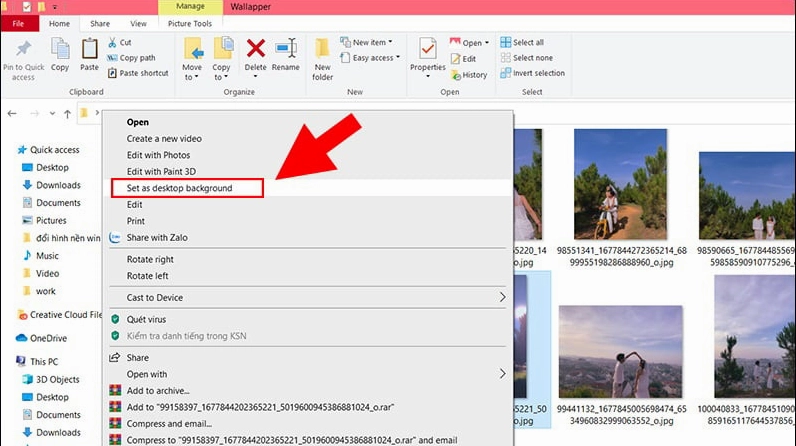
Task: Open Pictures in Quick access sidebar
Action: [51, 220]
